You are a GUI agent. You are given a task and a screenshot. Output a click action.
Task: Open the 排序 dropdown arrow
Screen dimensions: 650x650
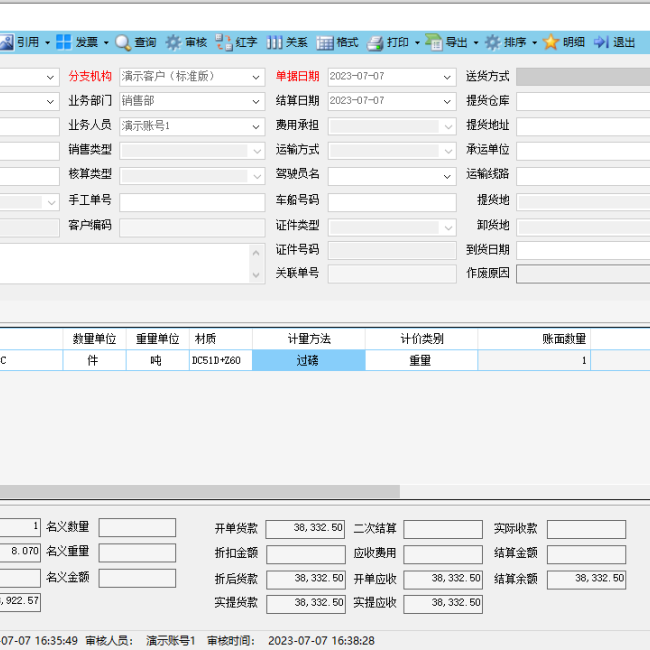[535, 43]
